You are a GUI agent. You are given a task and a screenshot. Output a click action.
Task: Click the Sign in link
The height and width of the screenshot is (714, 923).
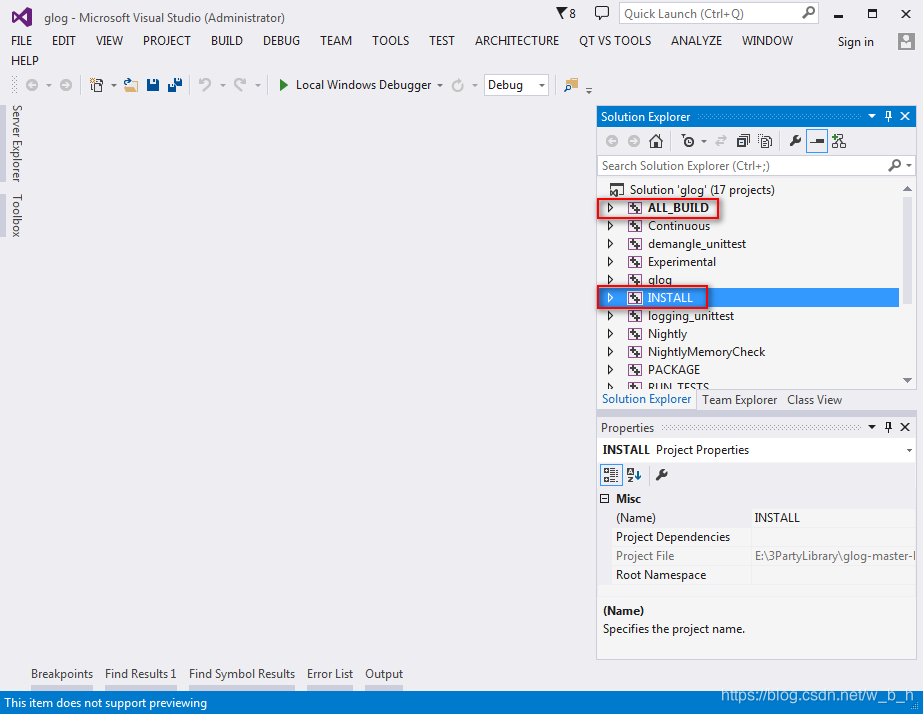(x=855, y=42)
